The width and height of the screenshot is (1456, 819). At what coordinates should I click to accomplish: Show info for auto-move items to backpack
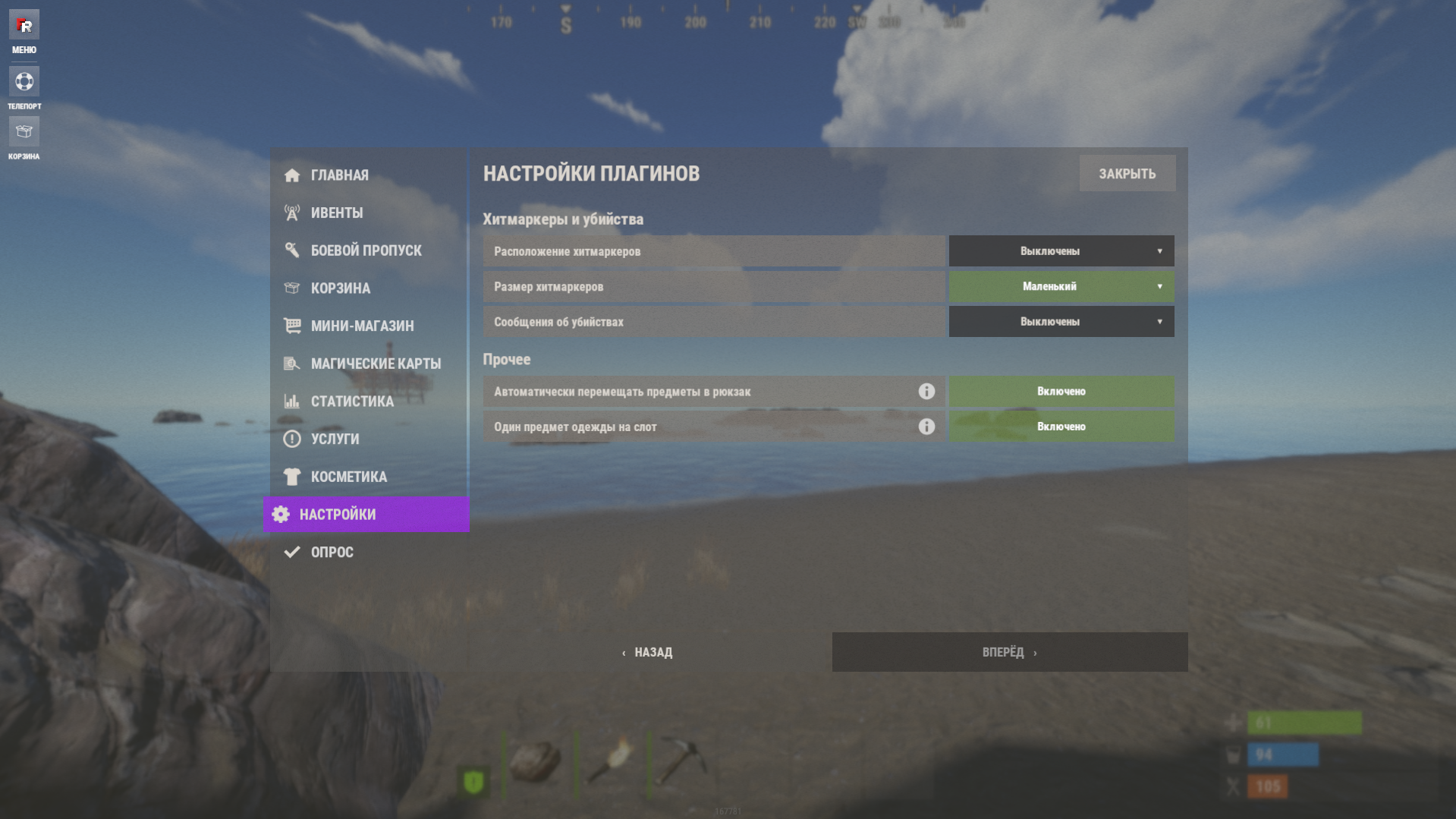pyautogui.click(x=926, y=392)
